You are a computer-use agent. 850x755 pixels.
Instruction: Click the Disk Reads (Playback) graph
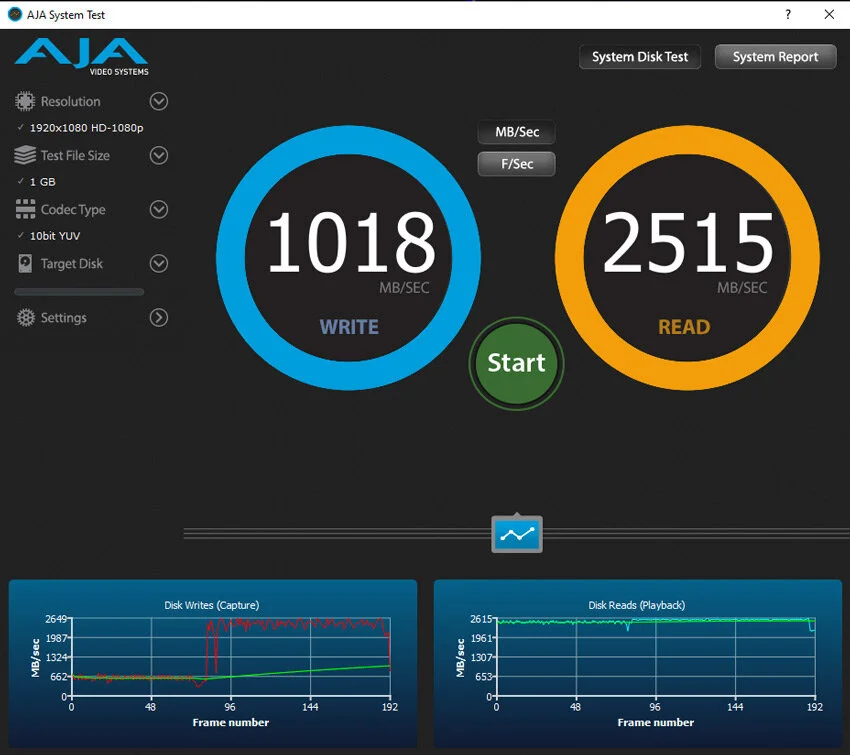tap(638, 664)
